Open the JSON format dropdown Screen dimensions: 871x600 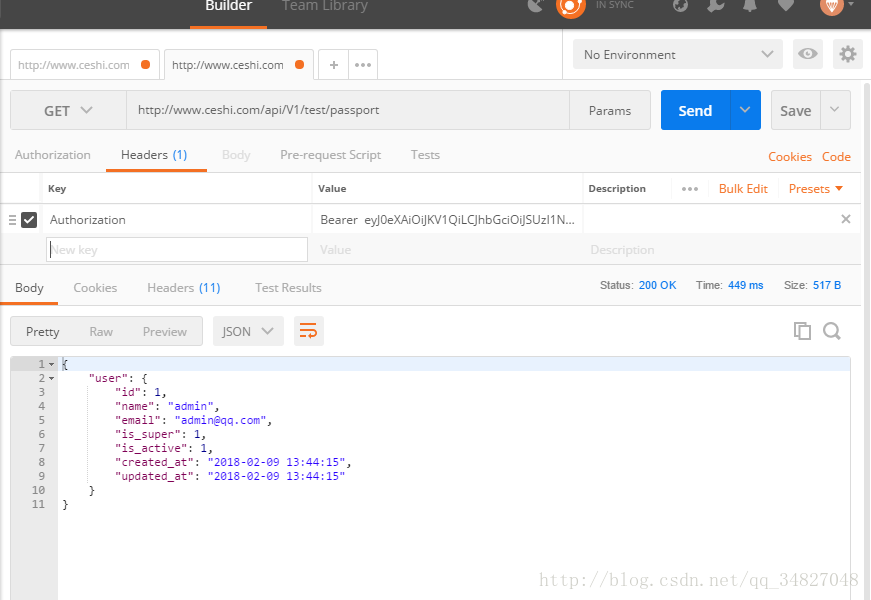click(248, 331)
